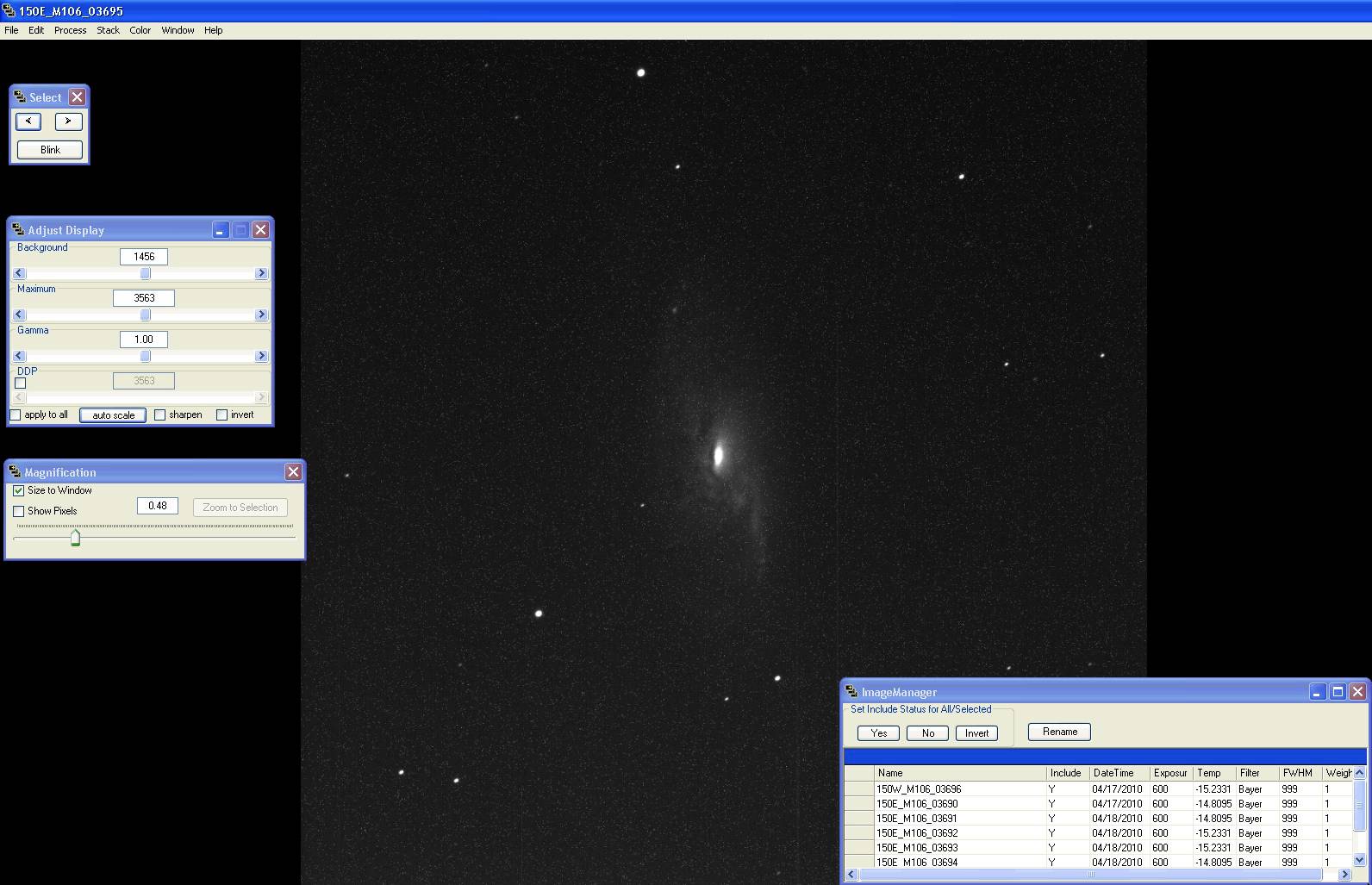
Task: Click the FWHM column header
Action: (x=1297, y=773)
